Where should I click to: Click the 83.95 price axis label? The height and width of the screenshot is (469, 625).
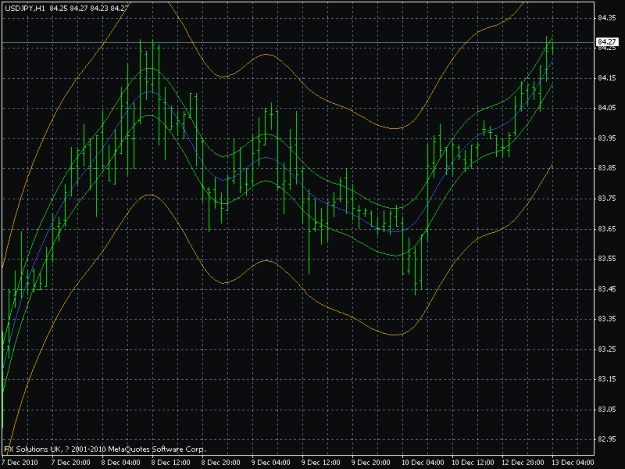coord(607,138)
